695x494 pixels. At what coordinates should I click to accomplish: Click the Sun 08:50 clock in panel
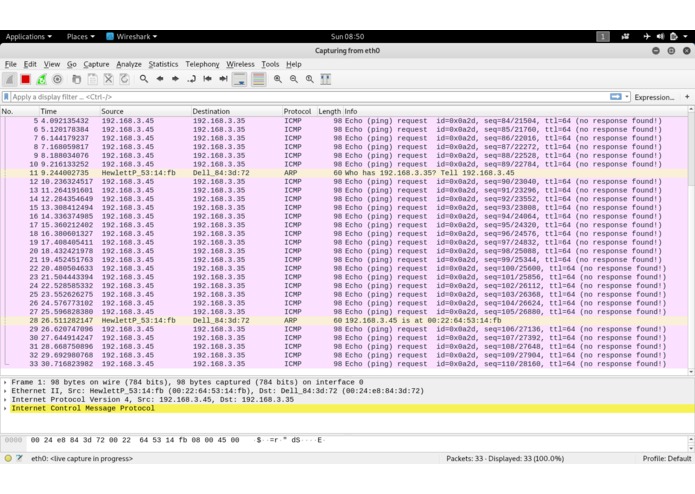point(348,36)
